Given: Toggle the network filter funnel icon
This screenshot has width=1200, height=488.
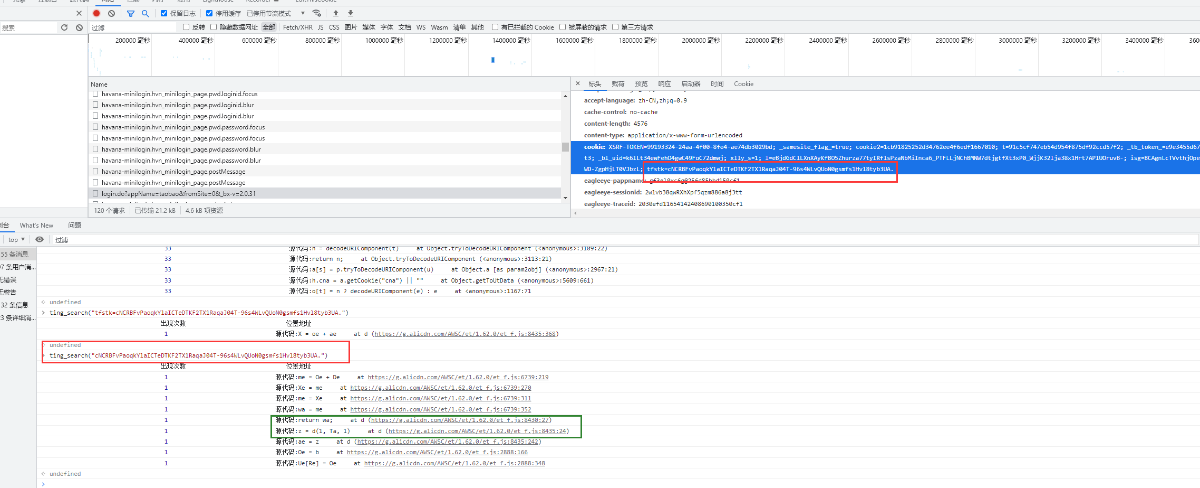Looking at the screenshot, I should (x=130, y=13).
